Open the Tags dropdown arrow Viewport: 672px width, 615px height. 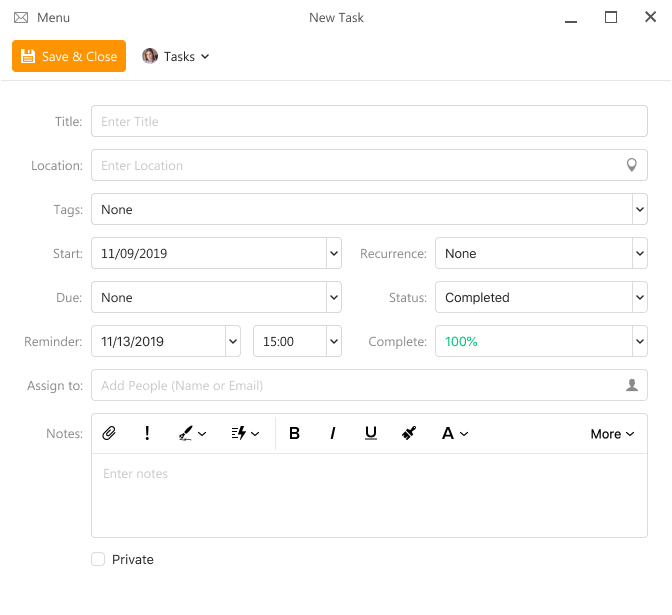640,209
